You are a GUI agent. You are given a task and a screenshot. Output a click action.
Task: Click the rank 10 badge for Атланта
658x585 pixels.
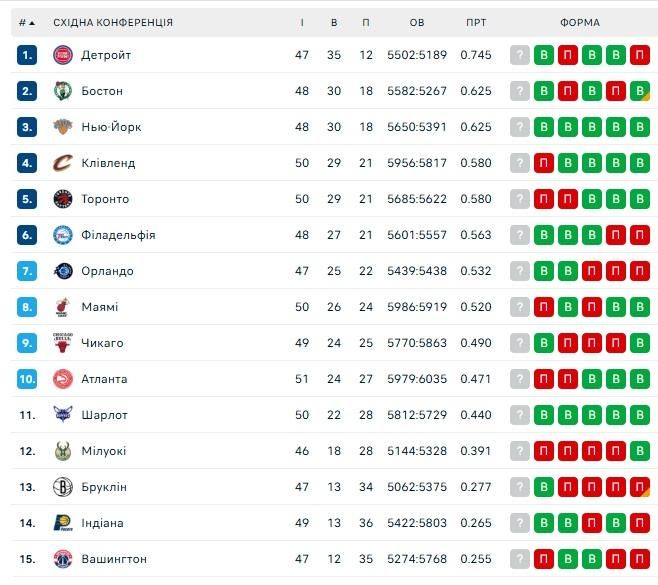[x=27, y=379]
